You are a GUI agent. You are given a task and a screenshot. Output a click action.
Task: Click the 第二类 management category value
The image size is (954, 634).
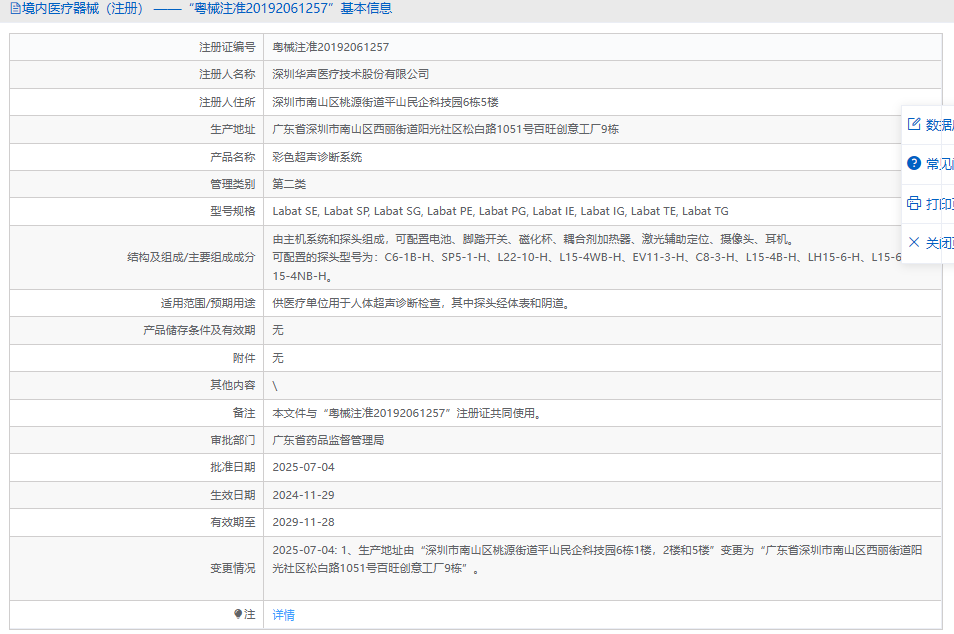[289, 184]
